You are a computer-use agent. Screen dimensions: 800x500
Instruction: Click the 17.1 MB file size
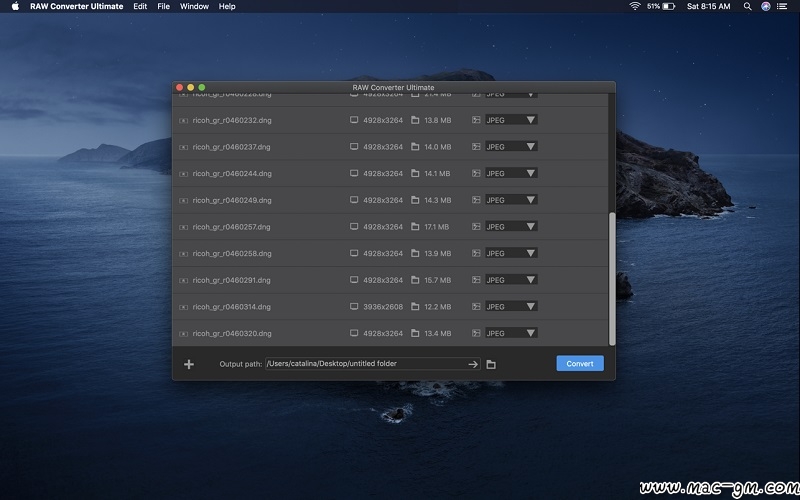[x=437, y=227]
